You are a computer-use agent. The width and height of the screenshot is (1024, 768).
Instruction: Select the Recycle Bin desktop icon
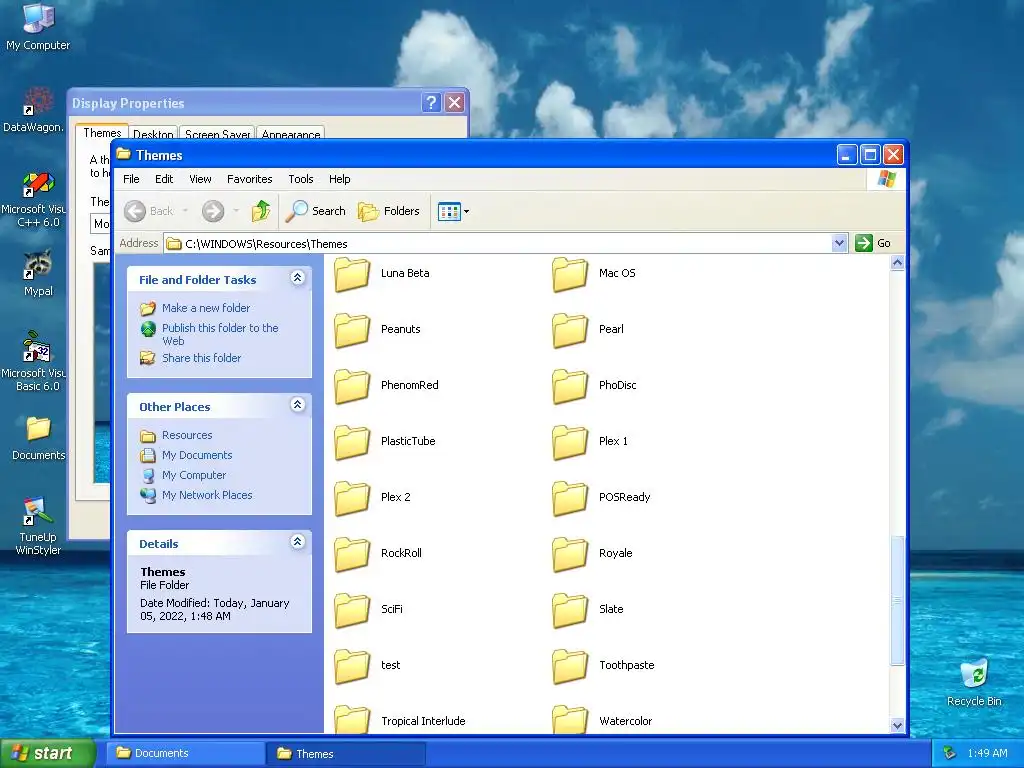coord(974,683)
